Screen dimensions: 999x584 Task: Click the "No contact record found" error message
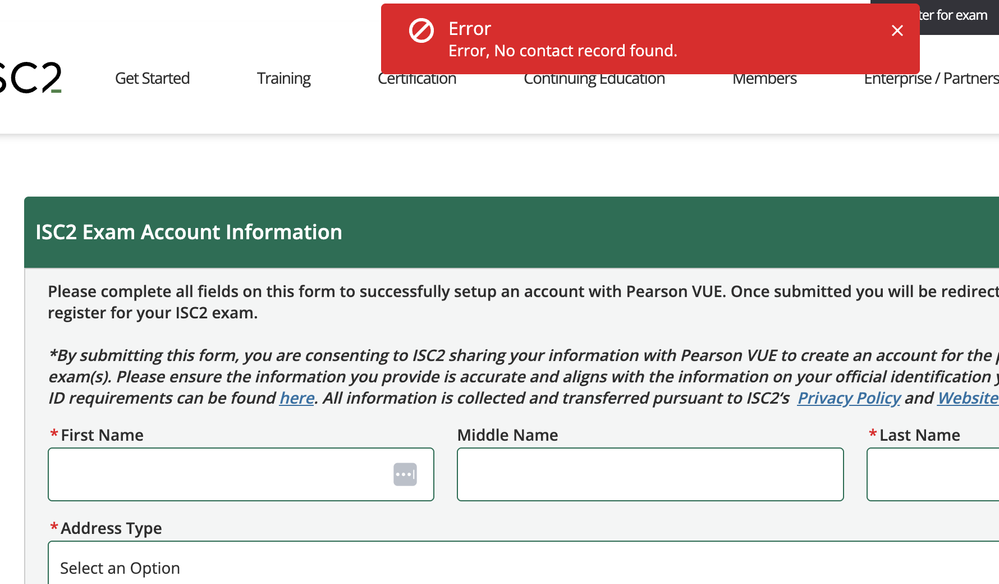562,51
